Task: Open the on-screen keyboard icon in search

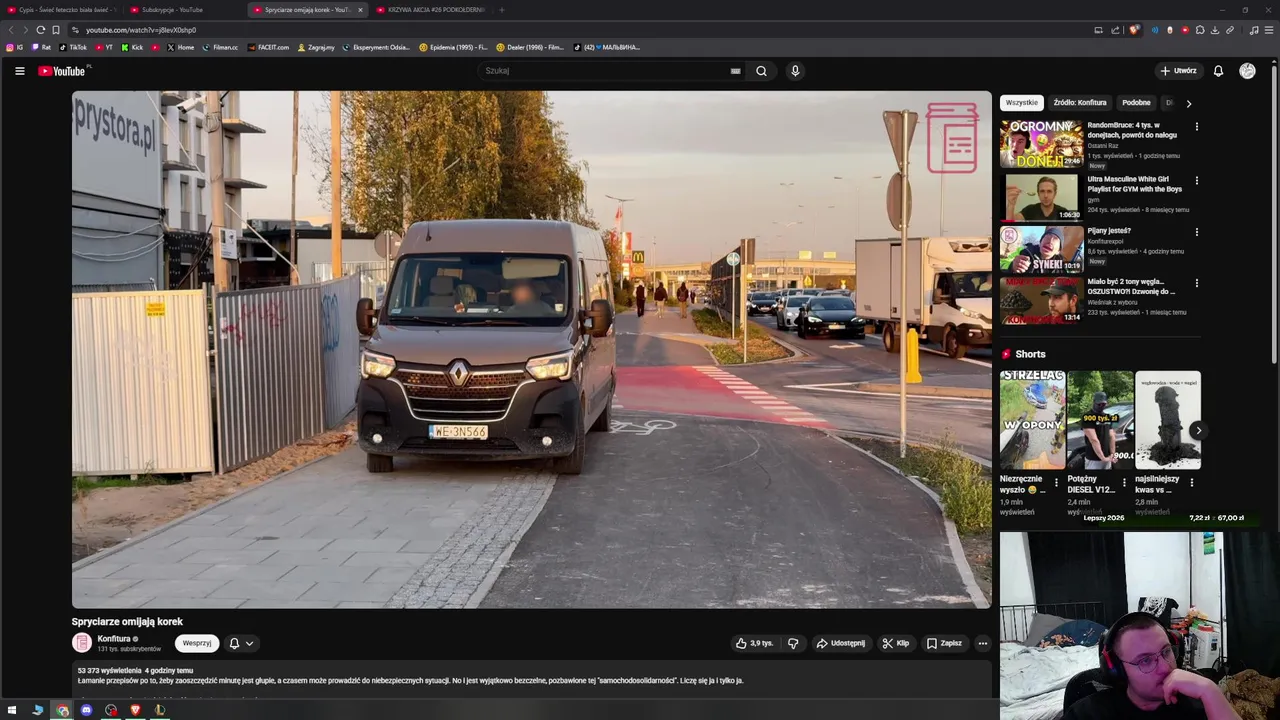Action: (736, 71)
